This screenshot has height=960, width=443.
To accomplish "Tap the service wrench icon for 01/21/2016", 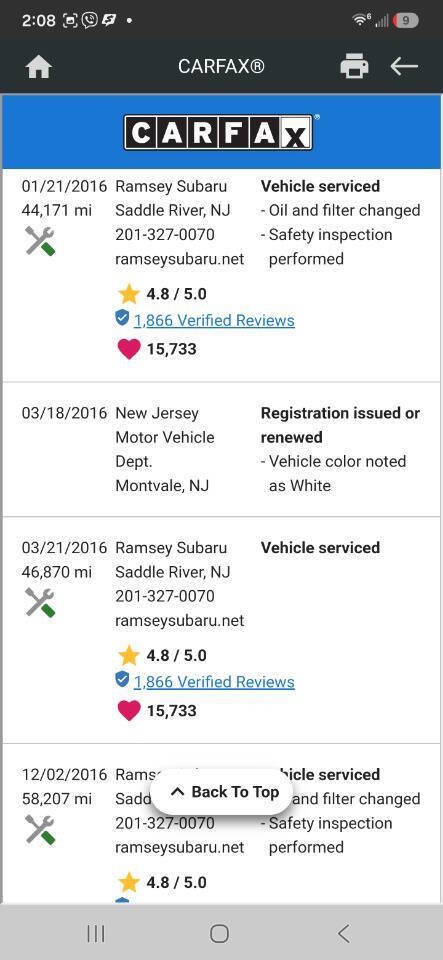I will point(40,241).
